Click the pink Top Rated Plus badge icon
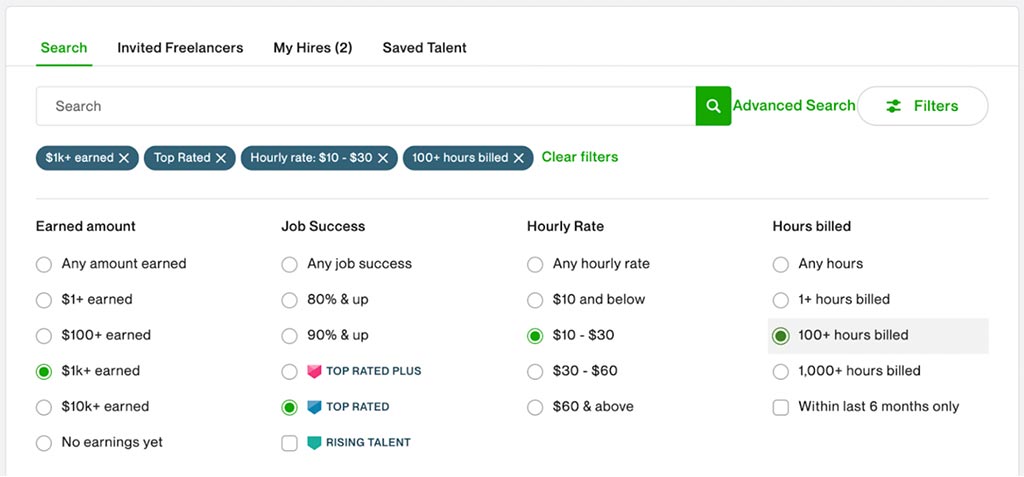Viewport: 1024px width, 477px height. point(314,371)
